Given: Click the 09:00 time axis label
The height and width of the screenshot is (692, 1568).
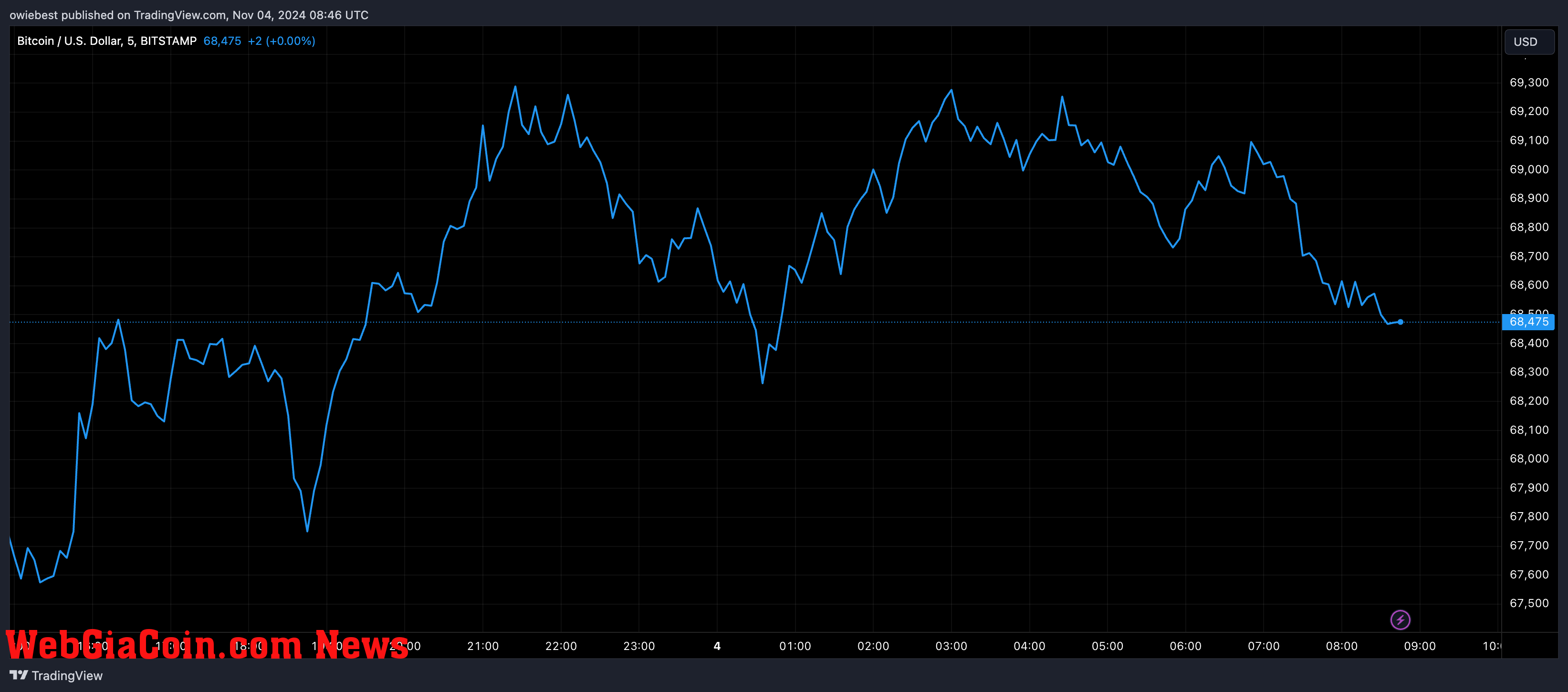Looking at the screenshot, I should pyautogui.click(x=1420, y=646).
